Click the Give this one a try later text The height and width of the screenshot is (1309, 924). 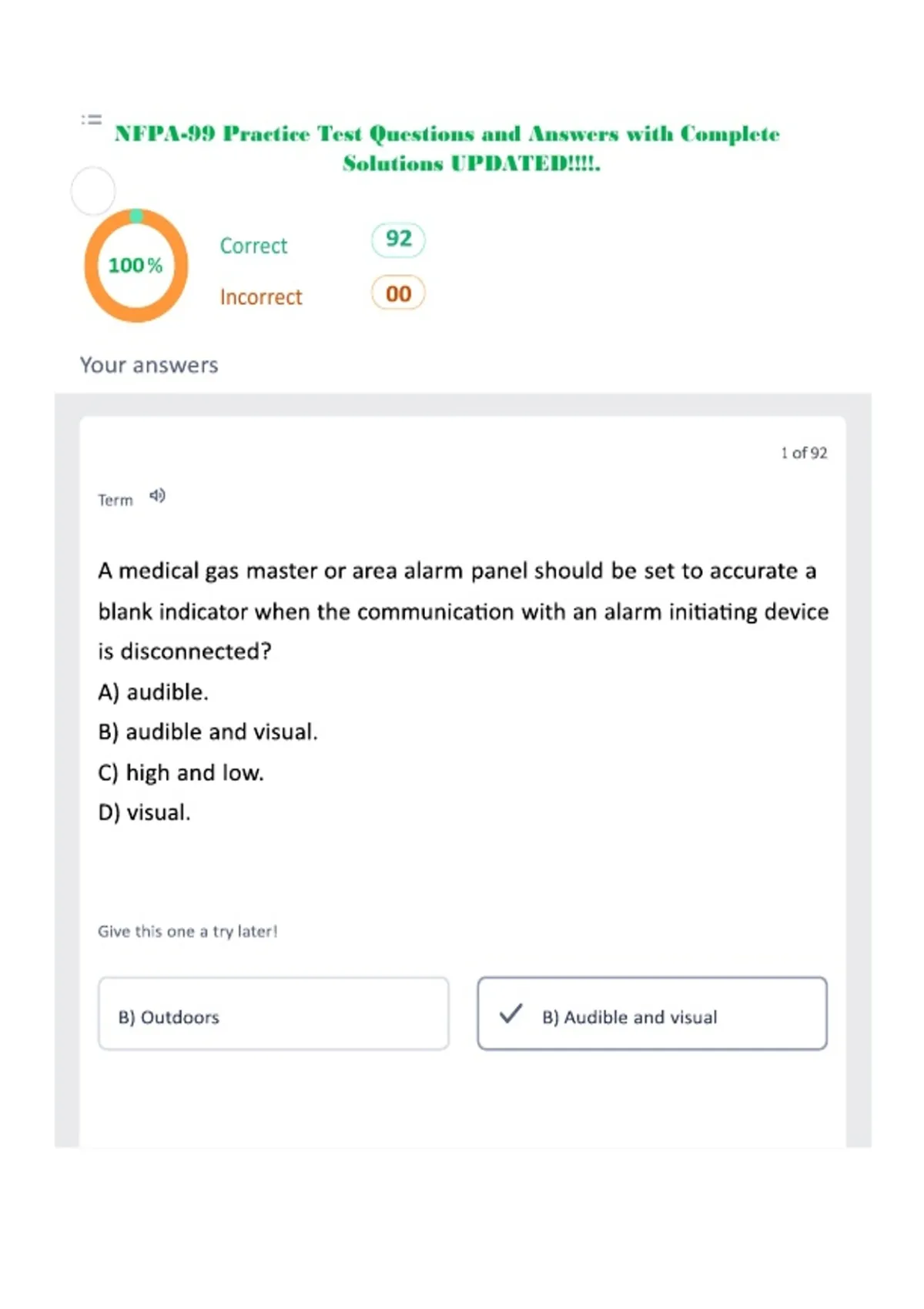click(188, 932)
